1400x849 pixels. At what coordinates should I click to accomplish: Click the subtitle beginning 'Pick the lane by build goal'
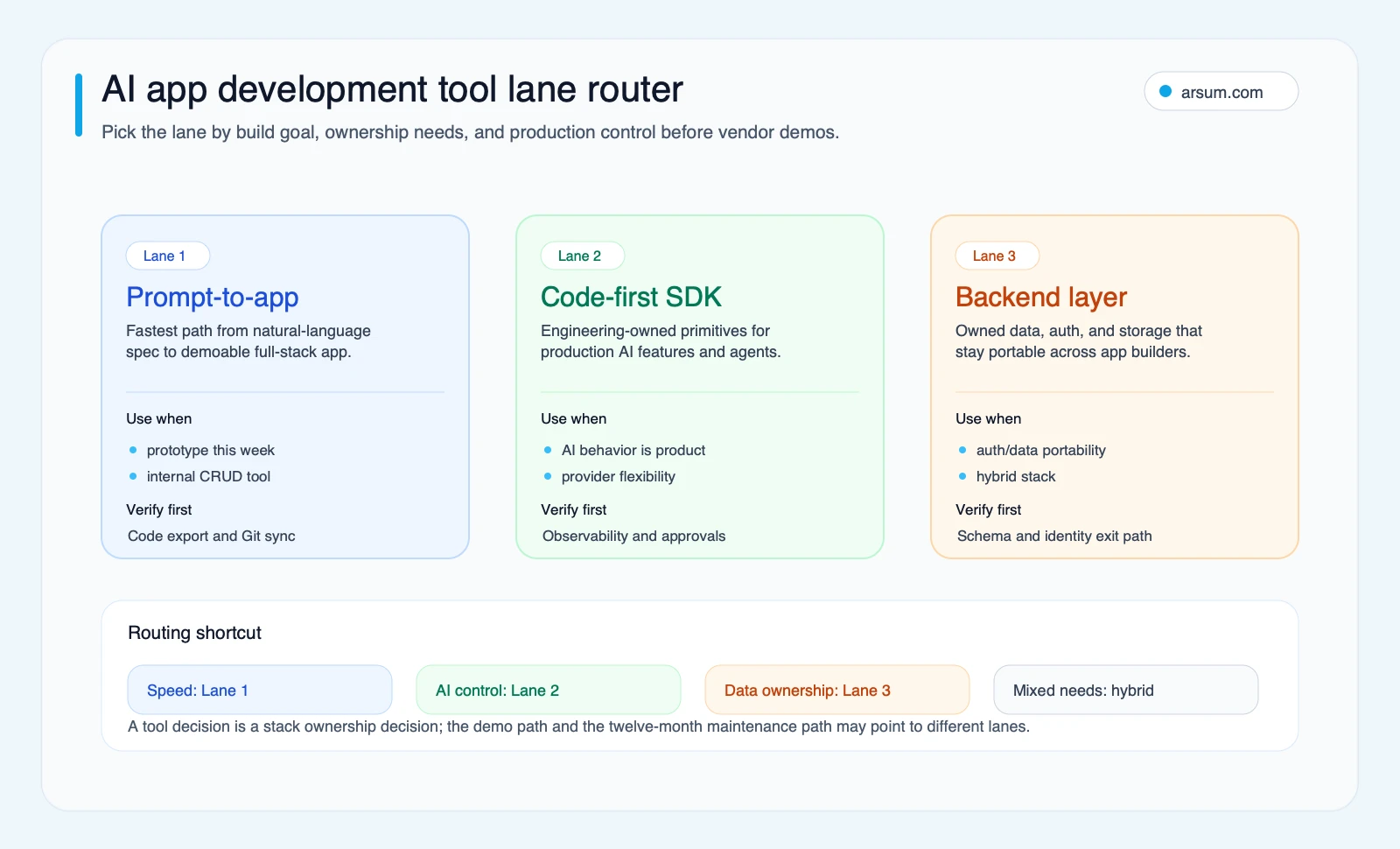(x=471, y=132)
